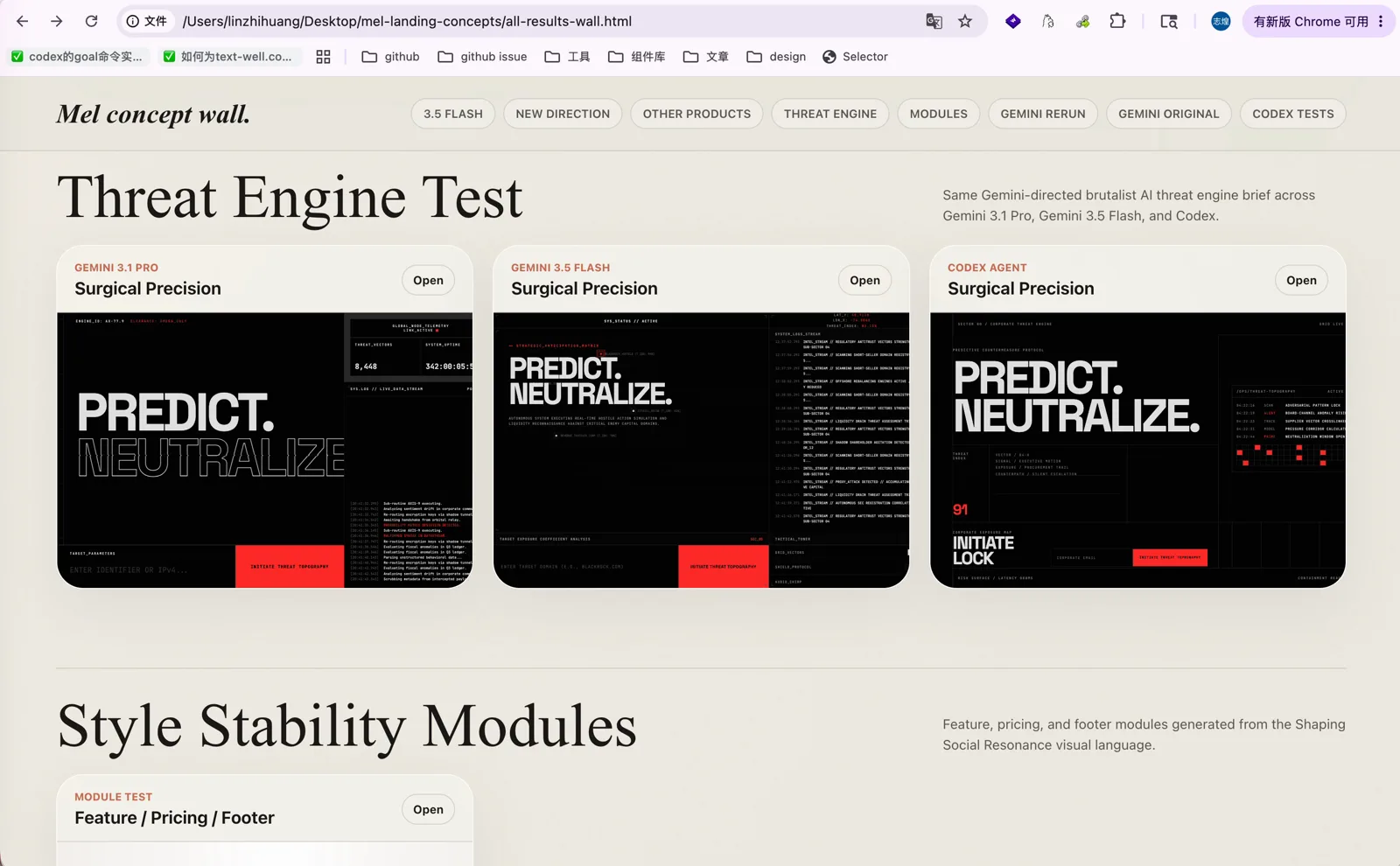Image resolution: width=1400 pixels, height=866 pixels.
Task: Open site info via the 文件 icon
Action: click(146, 21)
